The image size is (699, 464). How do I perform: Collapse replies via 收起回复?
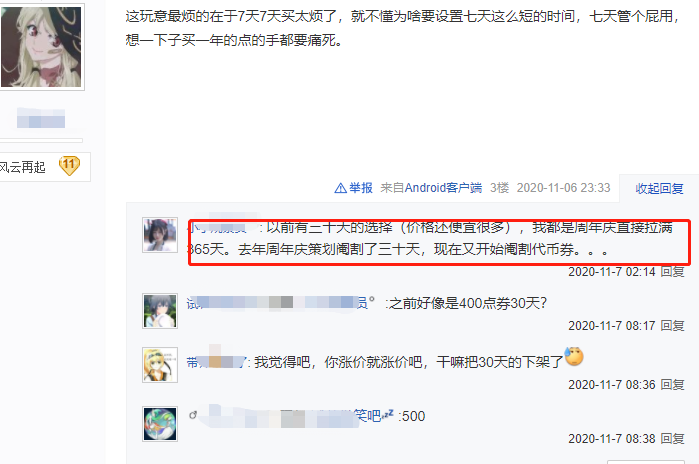[x=659, y=188]
